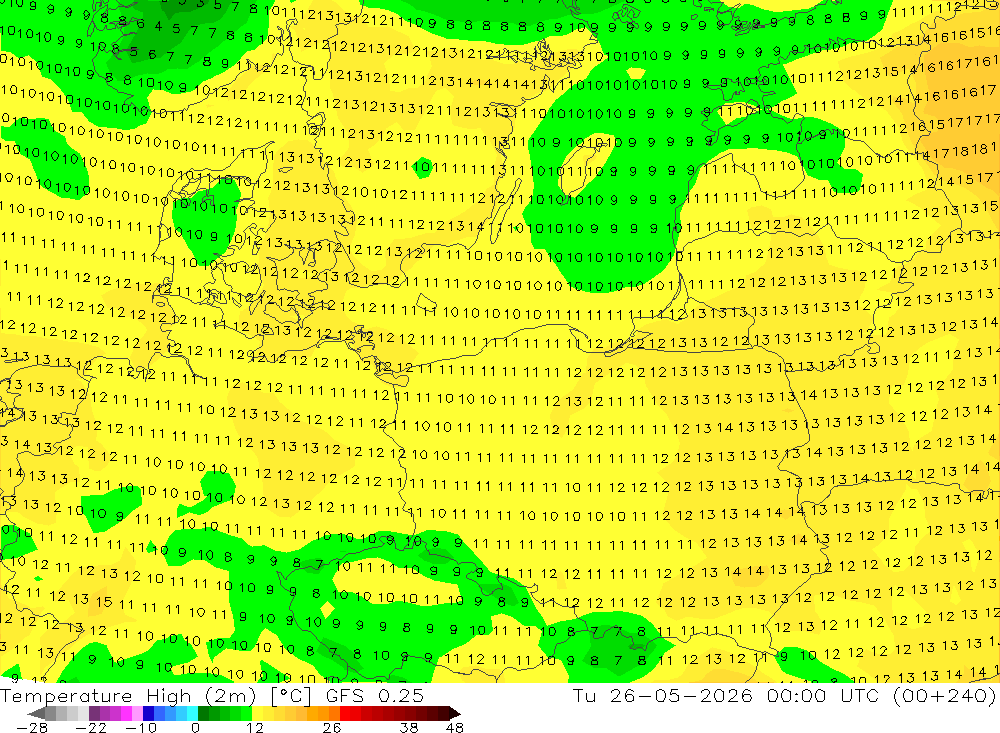Click the '0' legend scale label

pyautogui.click(x=195, y=727)
